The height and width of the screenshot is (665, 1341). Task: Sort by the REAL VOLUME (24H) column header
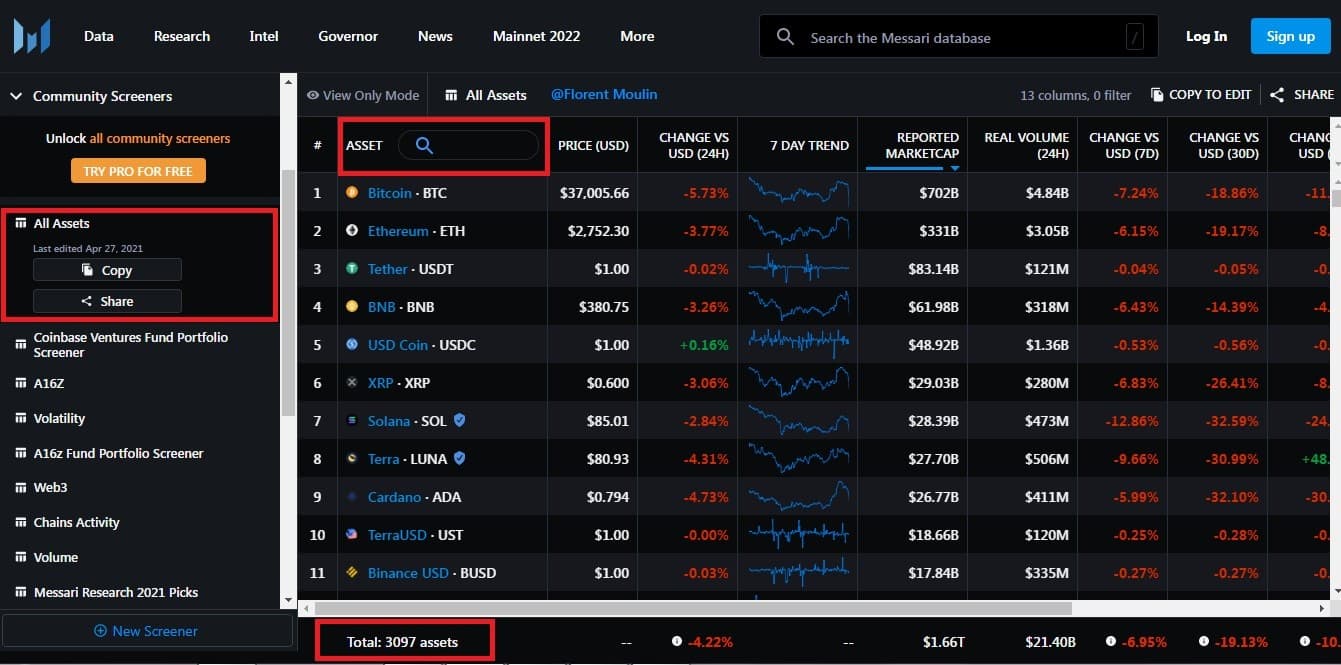[x=1026, y=145]
